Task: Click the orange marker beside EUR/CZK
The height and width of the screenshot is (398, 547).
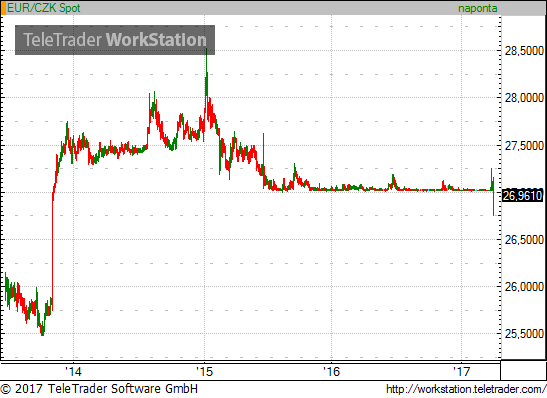Action: [x=3, y=8]
